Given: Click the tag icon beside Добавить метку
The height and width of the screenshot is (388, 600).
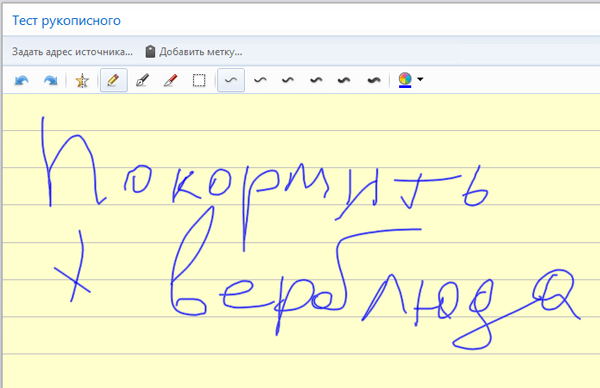Looking at the screenshot, I should [x=150, y=51].
